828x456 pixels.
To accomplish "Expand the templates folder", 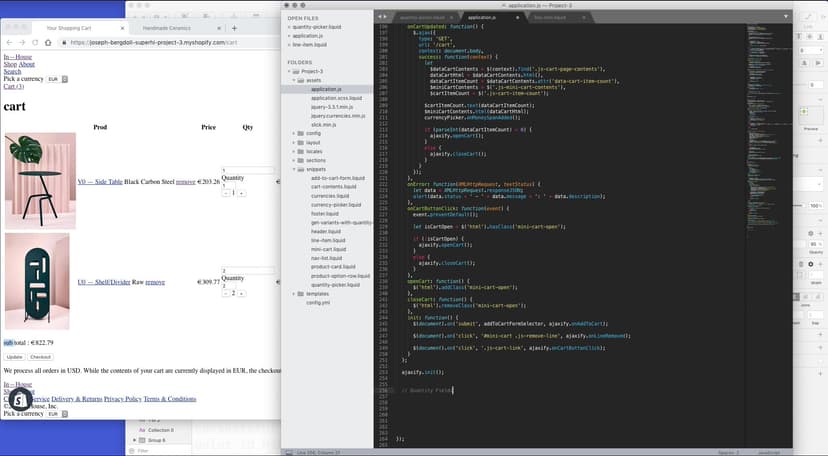I will point(295,293).
